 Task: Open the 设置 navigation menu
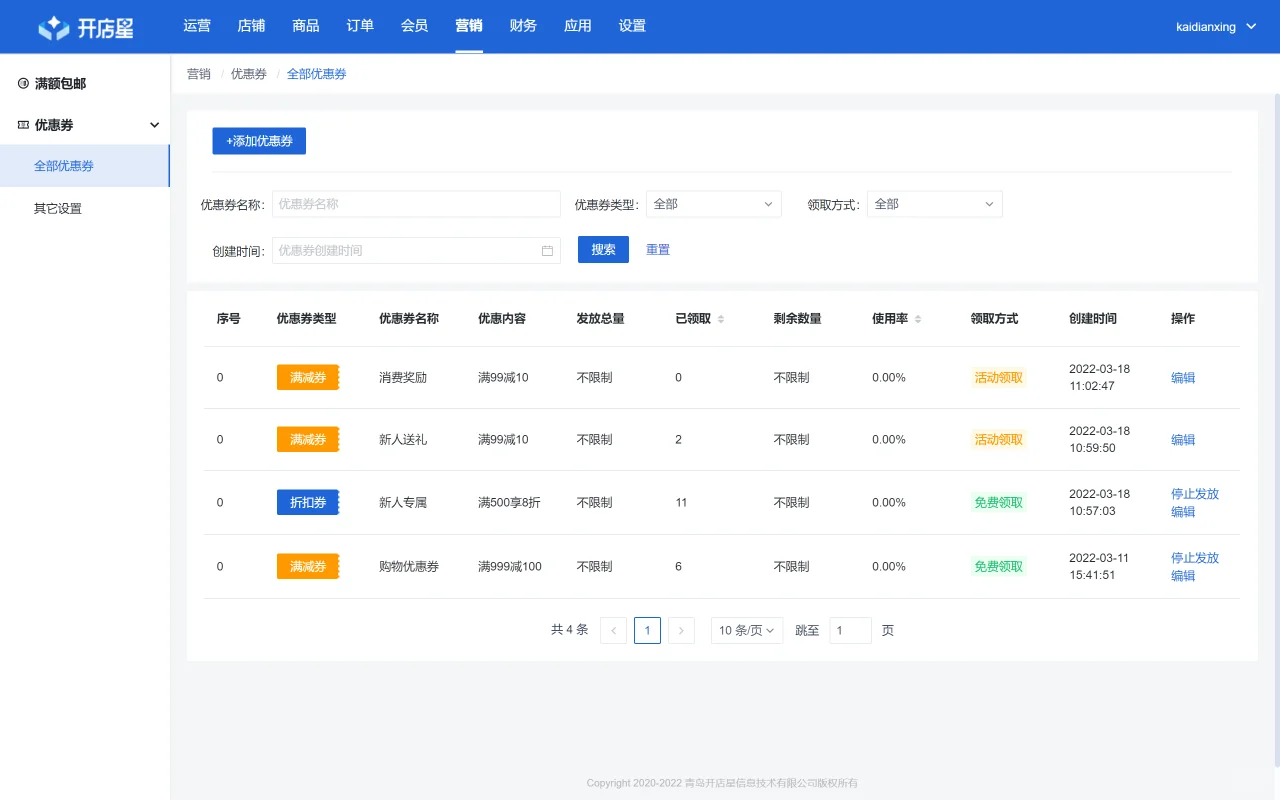point(632,26)
